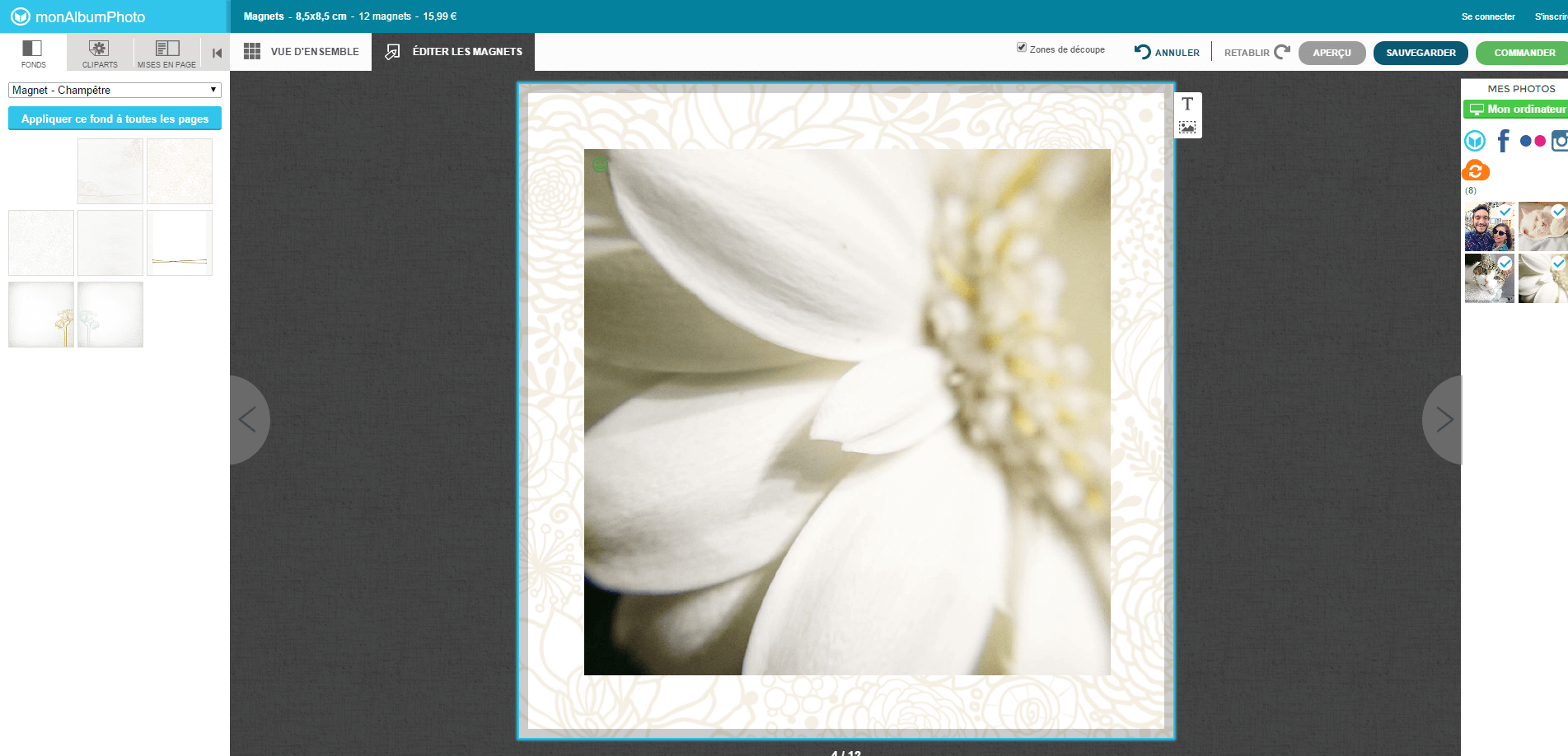Click Appliquer ce fond à toutes les pages

[115, 119]
